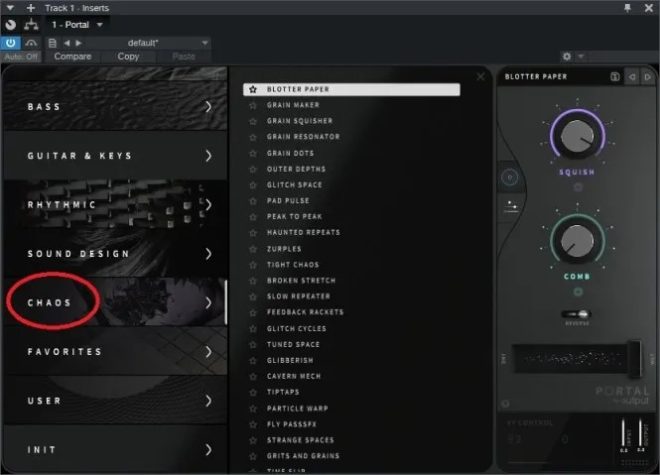Open preset file menu icon
Viewport: 660px width, 475px height.
pos(53,43)
